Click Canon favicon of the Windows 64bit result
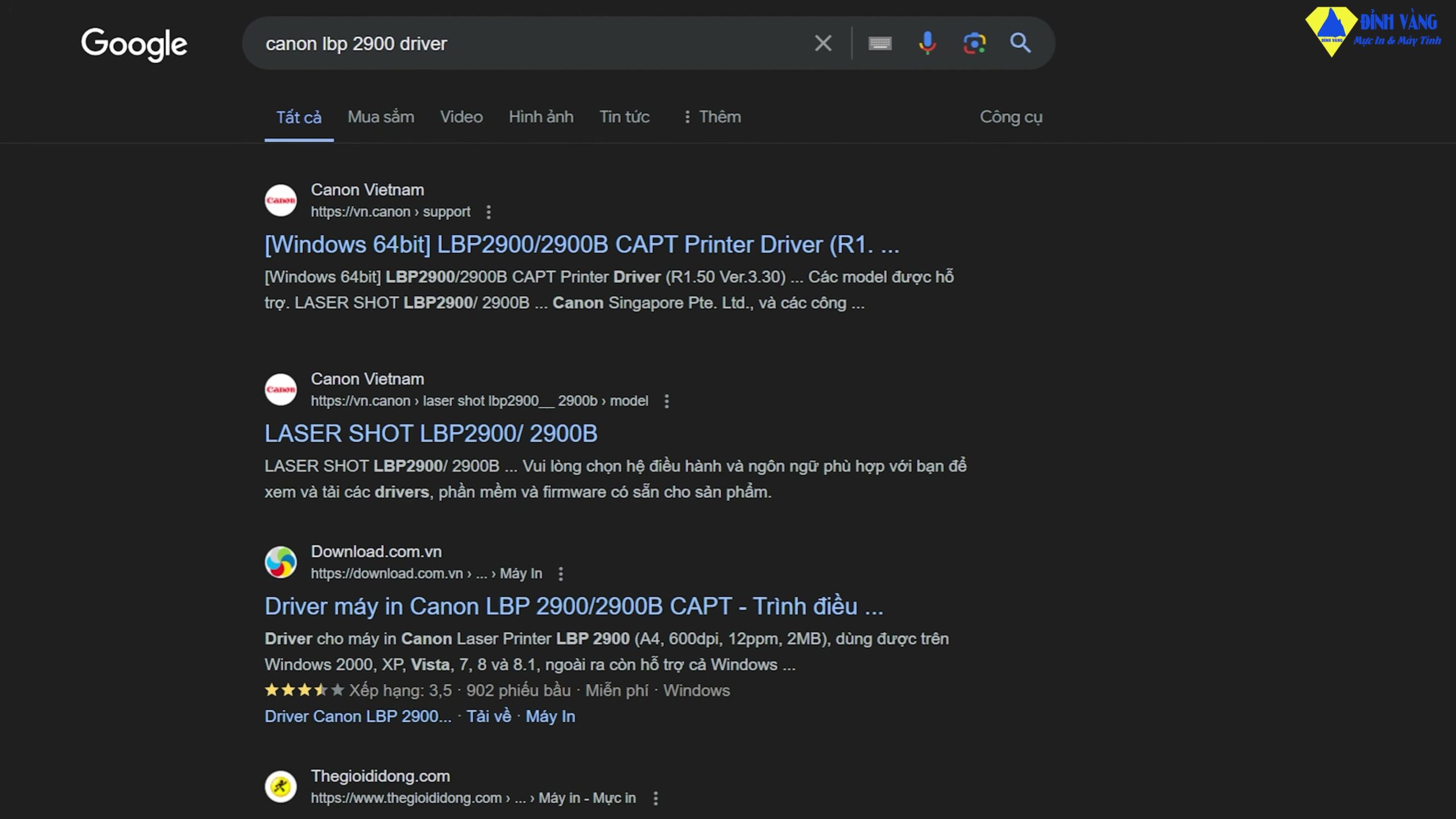 point(280,200)
